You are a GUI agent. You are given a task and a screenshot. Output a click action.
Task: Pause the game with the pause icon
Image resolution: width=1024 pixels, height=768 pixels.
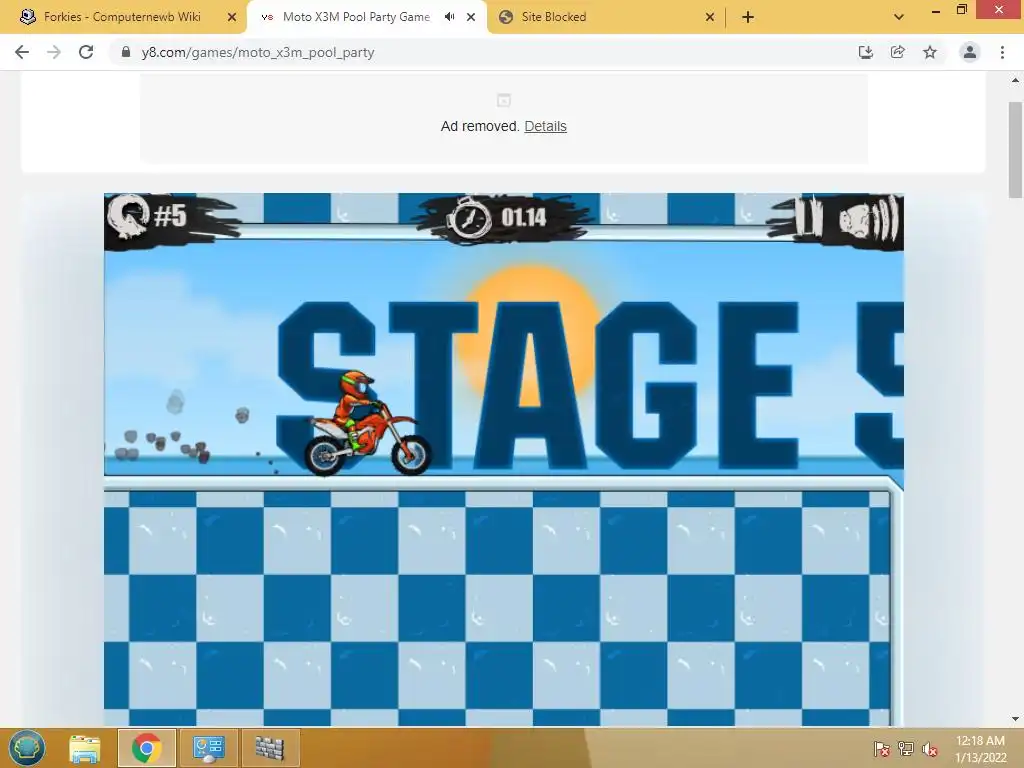[807, 217]
